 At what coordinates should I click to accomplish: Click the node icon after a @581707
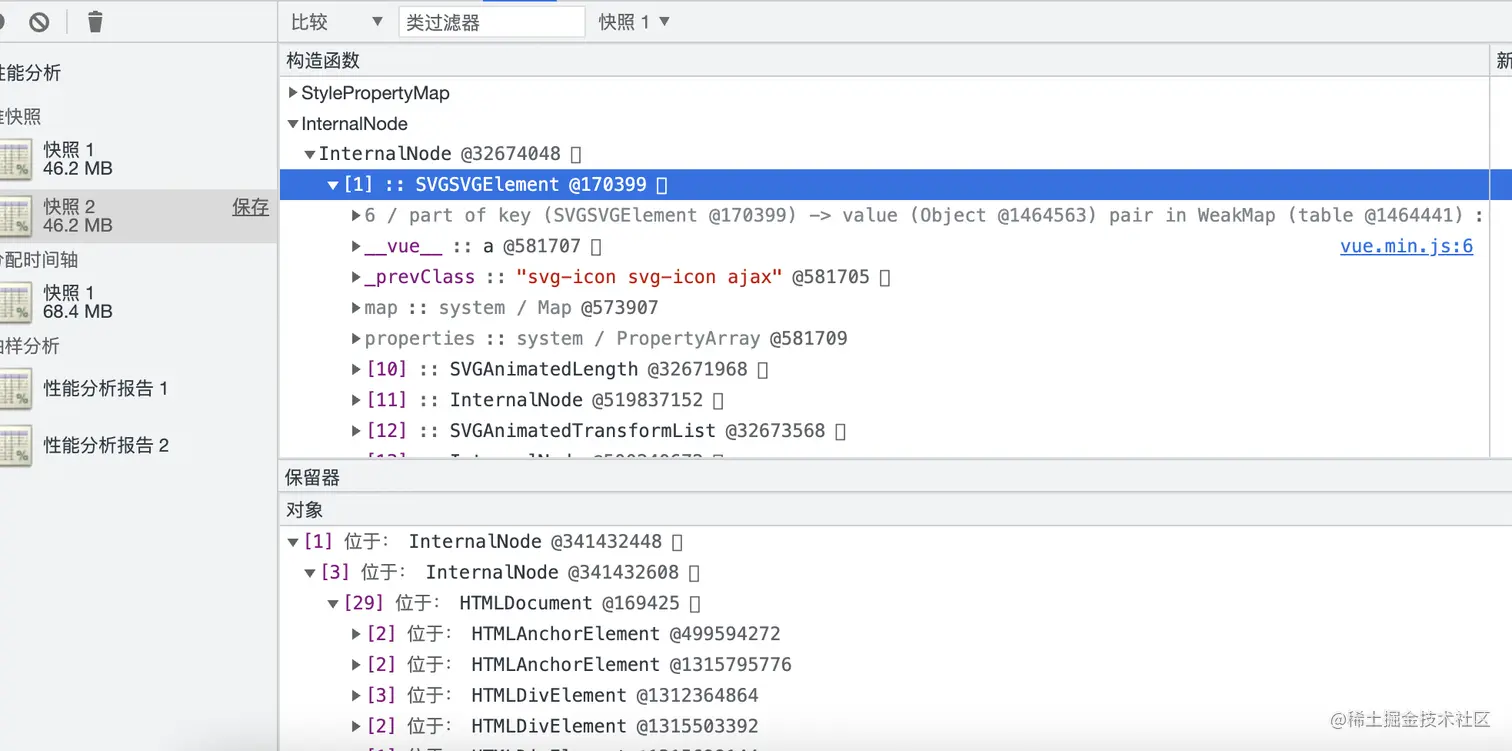[x=595, y=246]
